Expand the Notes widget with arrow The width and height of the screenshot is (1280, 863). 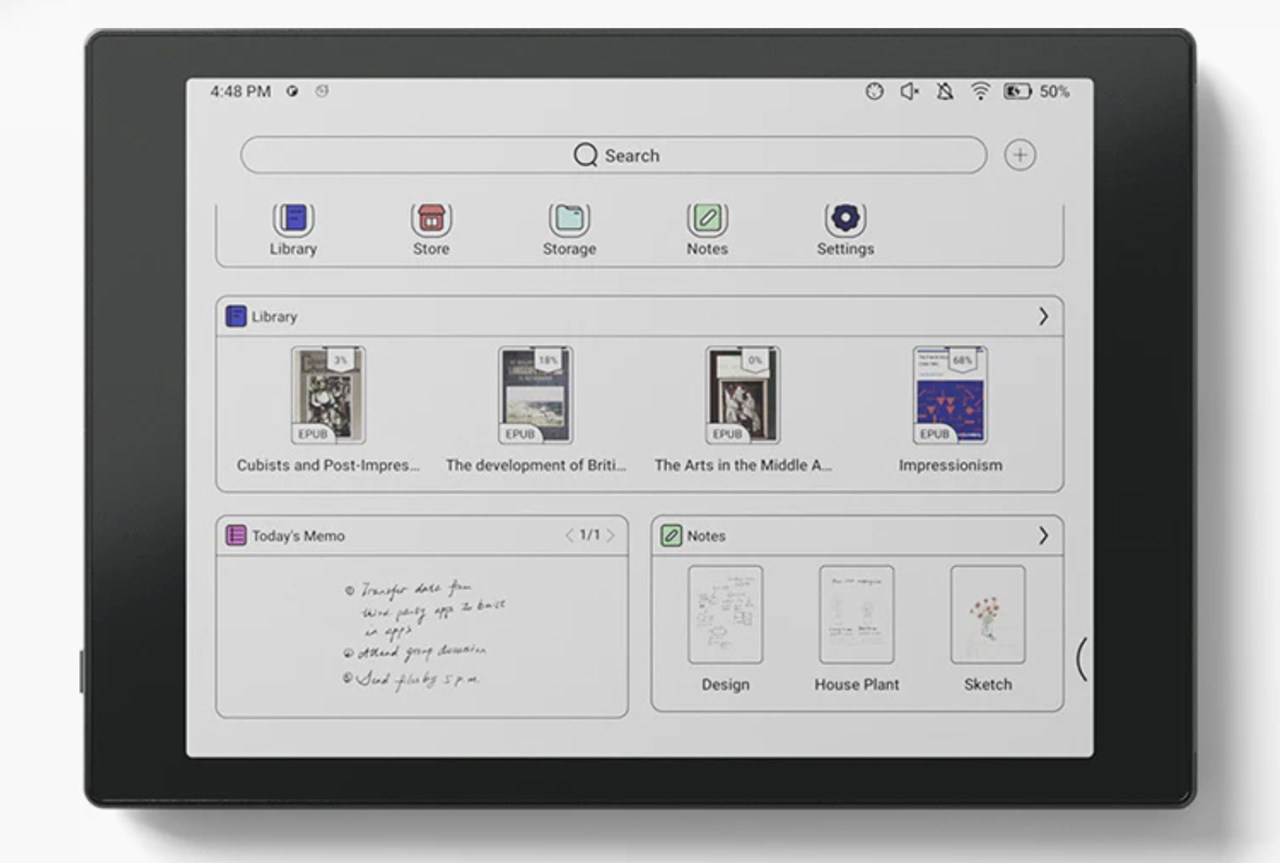tap(1043, 536)
